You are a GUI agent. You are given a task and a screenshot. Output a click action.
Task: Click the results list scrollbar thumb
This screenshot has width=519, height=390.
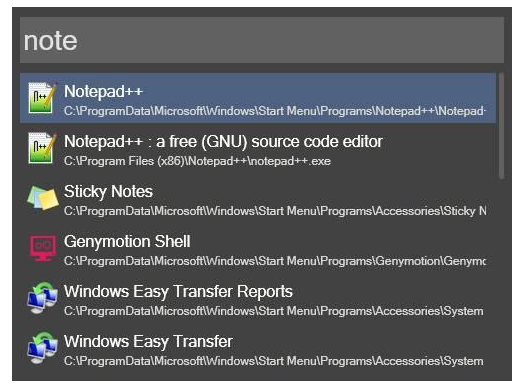(501, 126)
